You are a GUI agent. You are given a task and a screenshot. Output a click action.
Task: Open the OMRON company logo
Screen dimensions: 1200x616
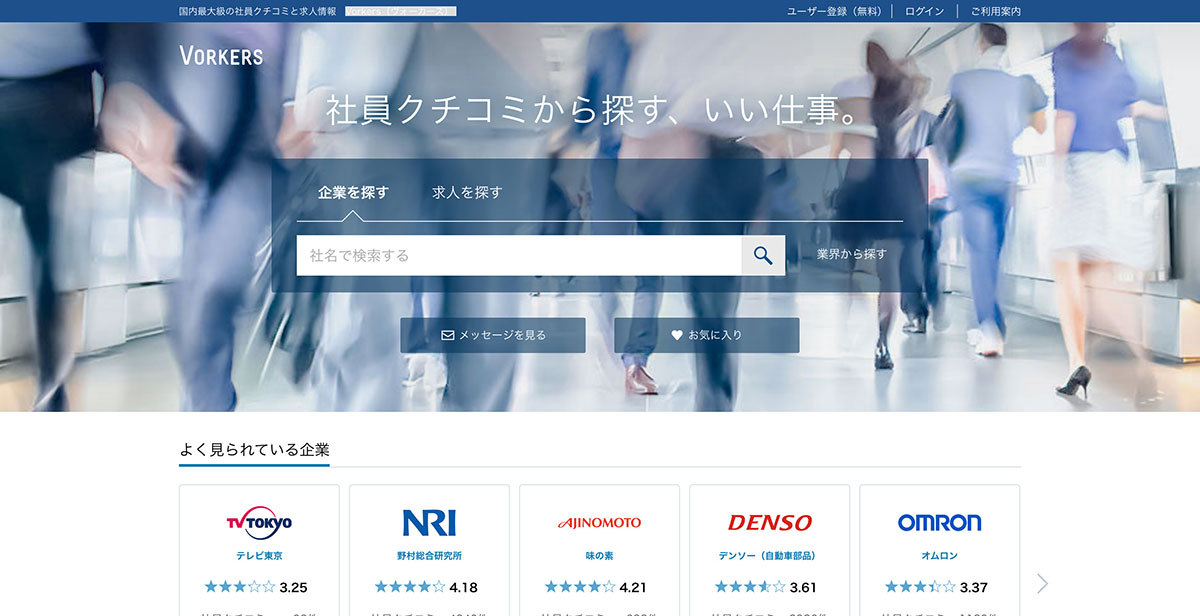point(939,522)
